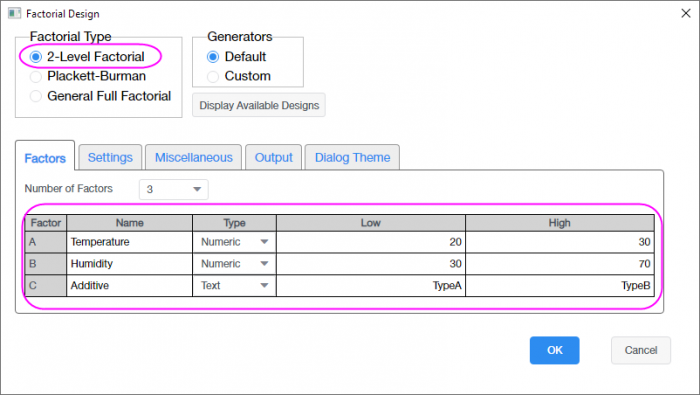700x395 pixels.
Task: Click Temperature High value 30
Action: (560, 242)
